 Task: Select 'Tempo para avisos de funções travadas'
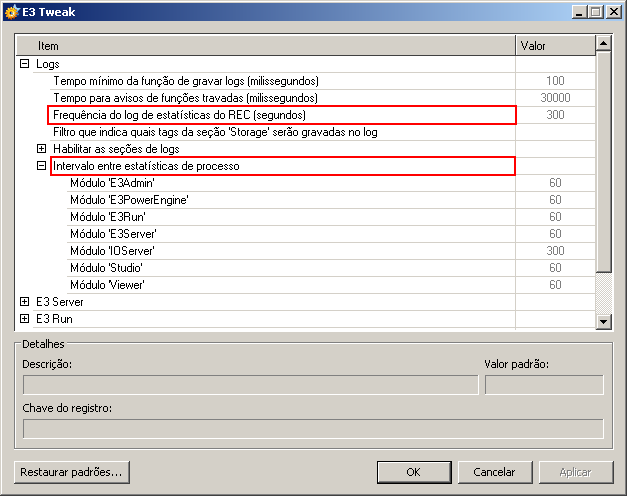[x=185, y=98]
